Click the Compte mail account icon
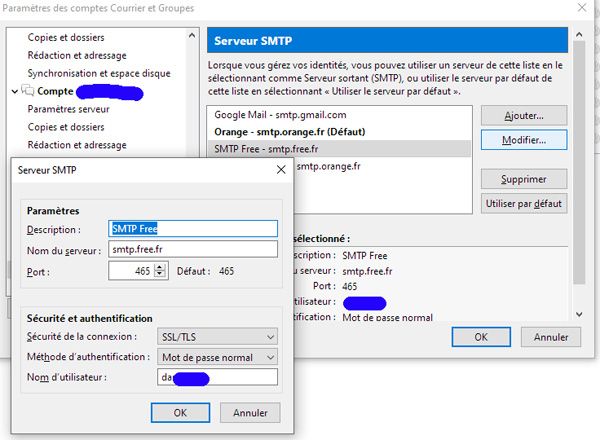 point(28,91)
